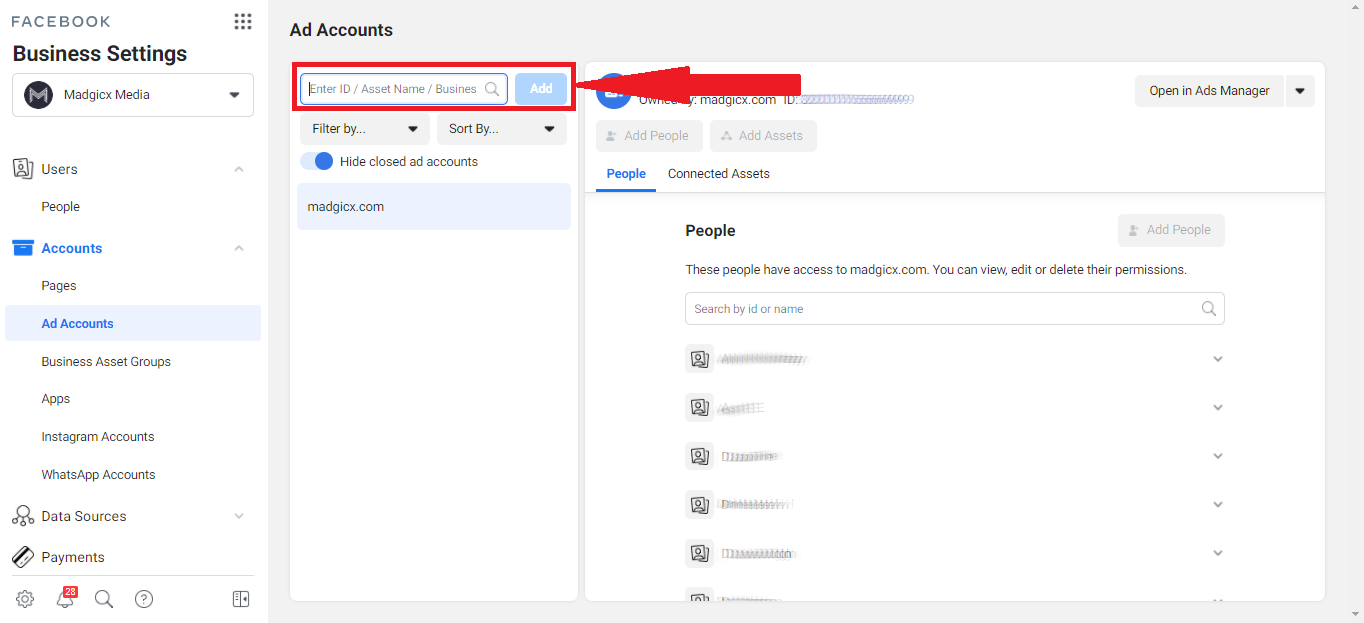Viewport: 1364px width, 623px height.
Task: Click the Data Sources icon
Action: point(22,516)
